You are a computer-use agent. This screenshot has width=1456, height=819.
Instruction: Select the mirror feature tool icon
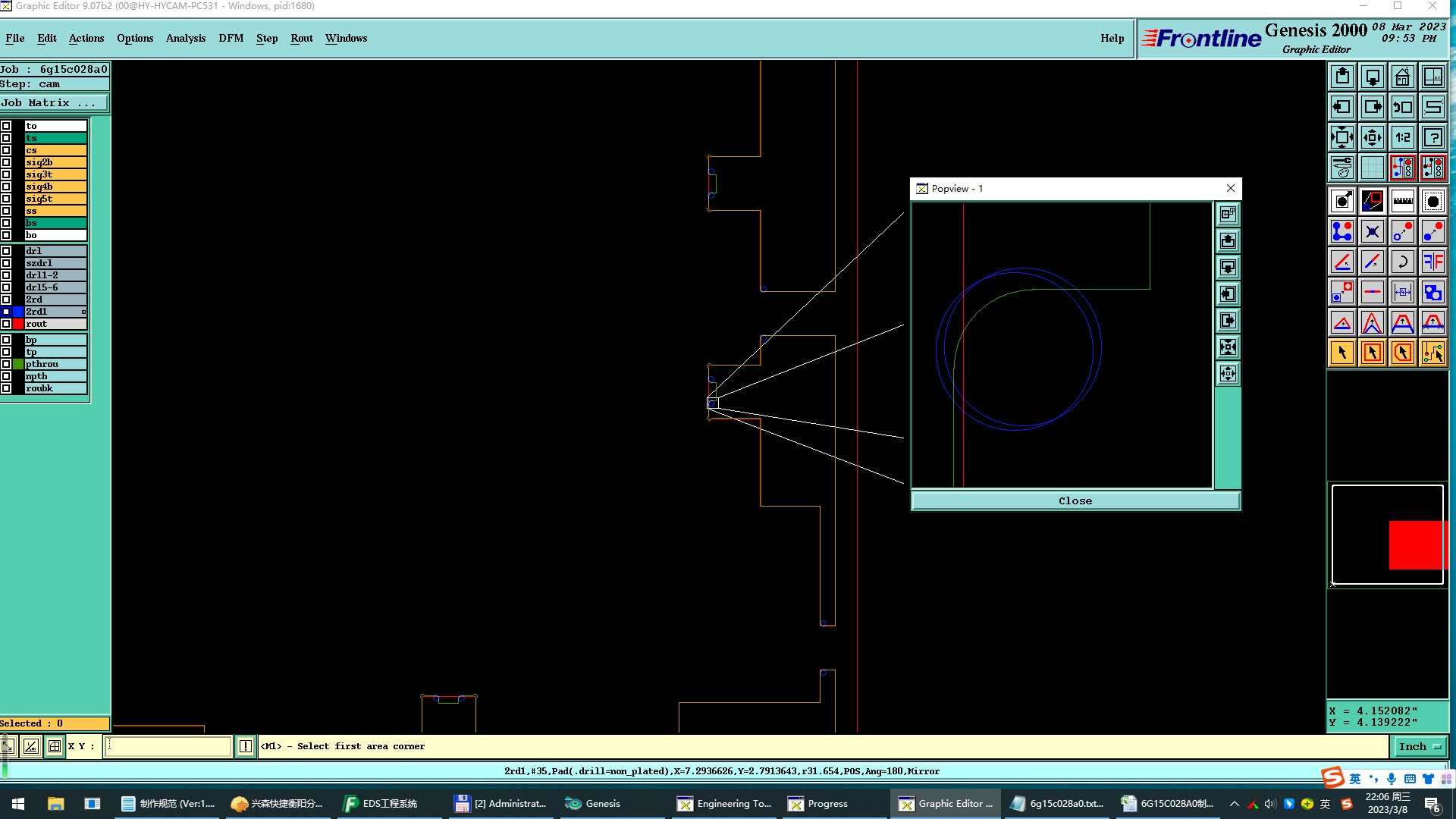pyautogui.click(x=1432, y=262)
